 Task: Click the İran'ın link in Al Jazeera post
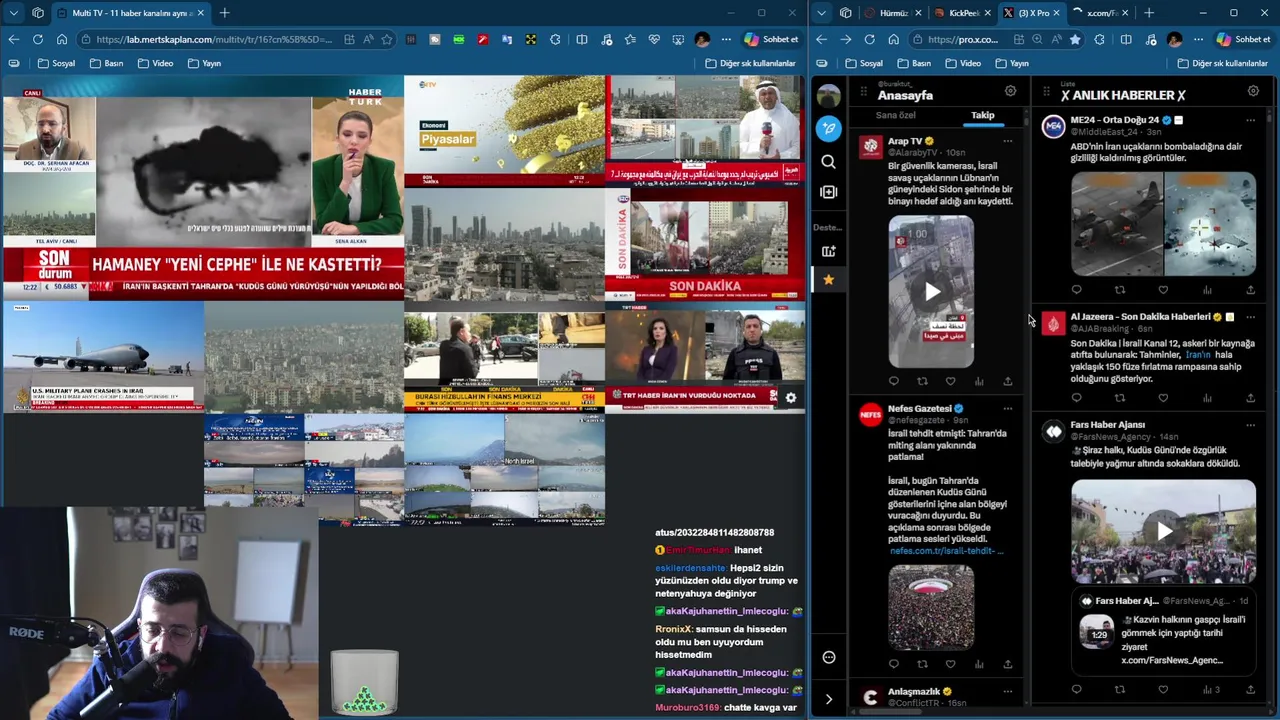pos(1198,355)
